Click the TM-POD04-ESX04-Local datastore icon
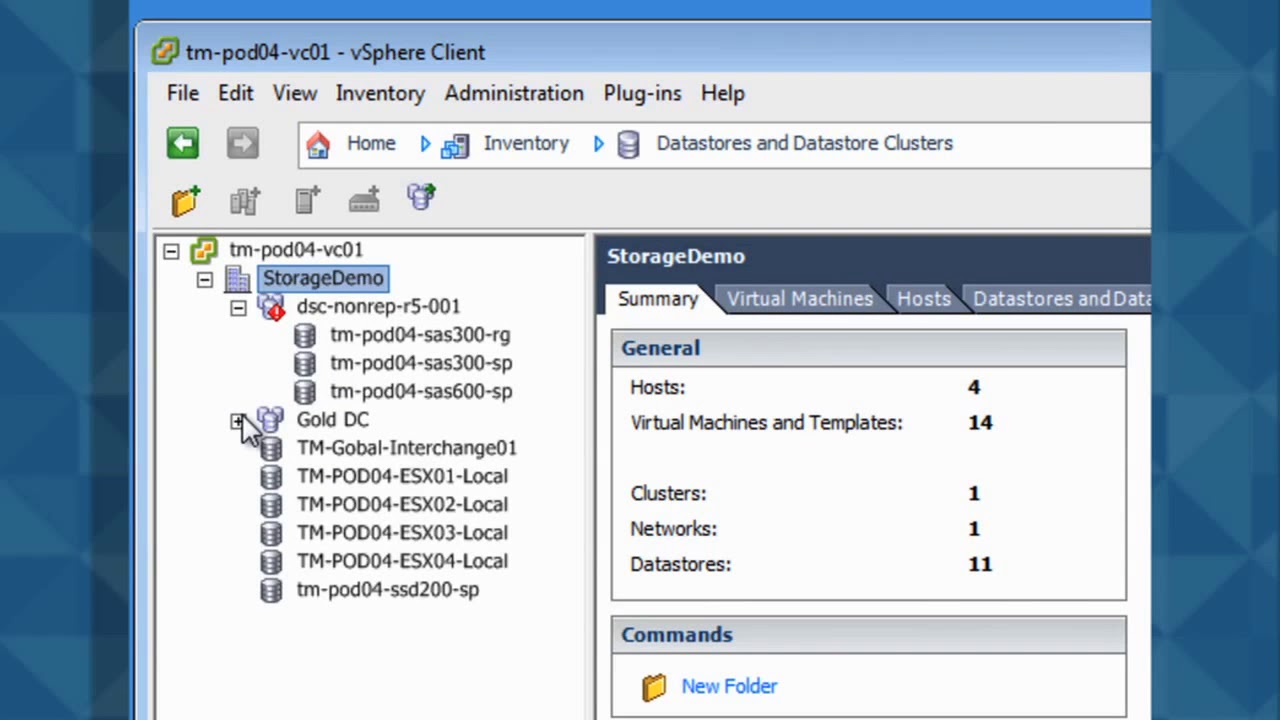Screen dimensions: 1280x720 click(x=271, y=561)
